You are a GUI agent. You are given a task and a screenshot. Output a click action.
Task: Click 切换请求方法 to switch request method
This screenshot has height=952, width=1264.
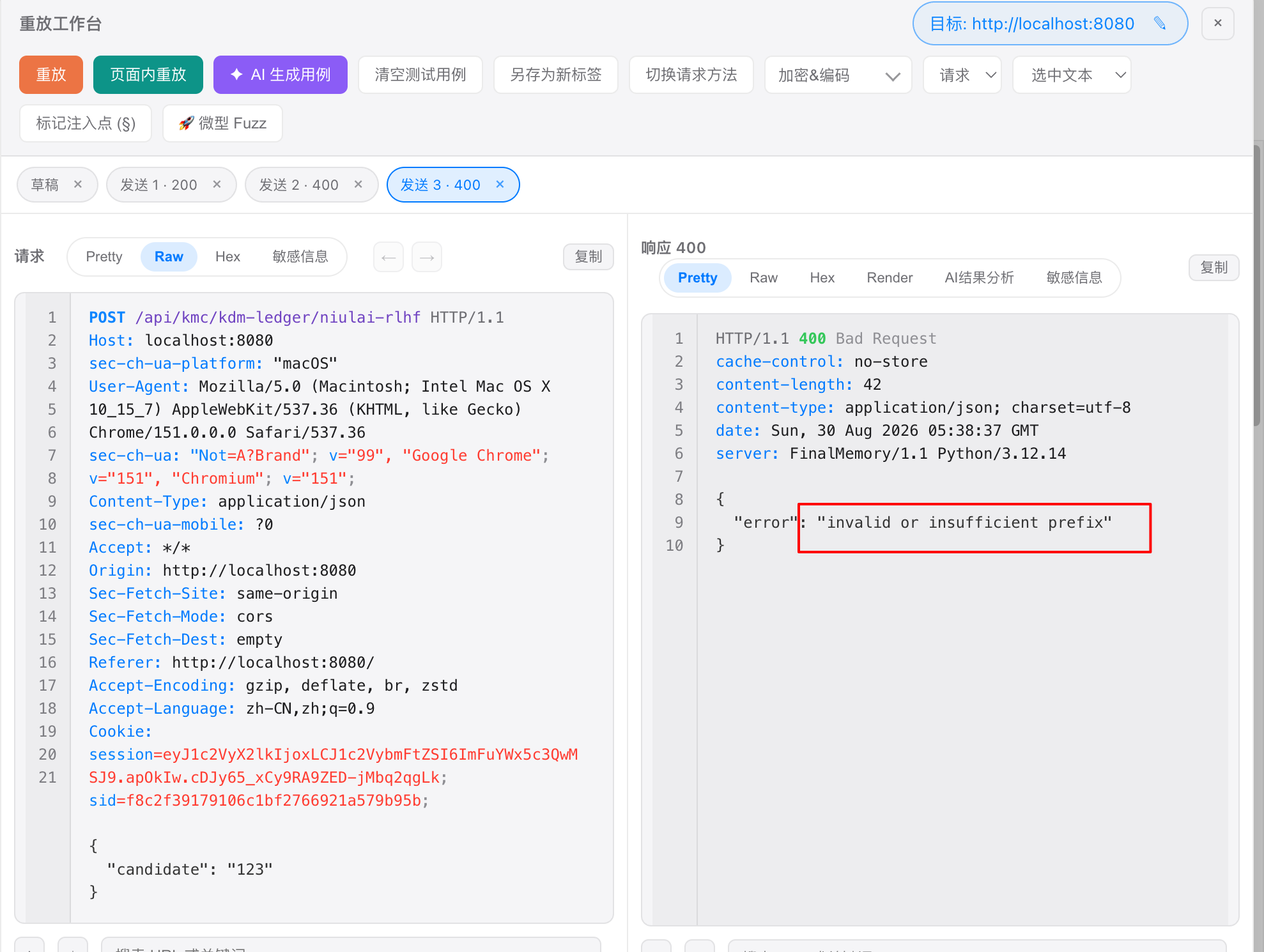[x=691, y=75]
